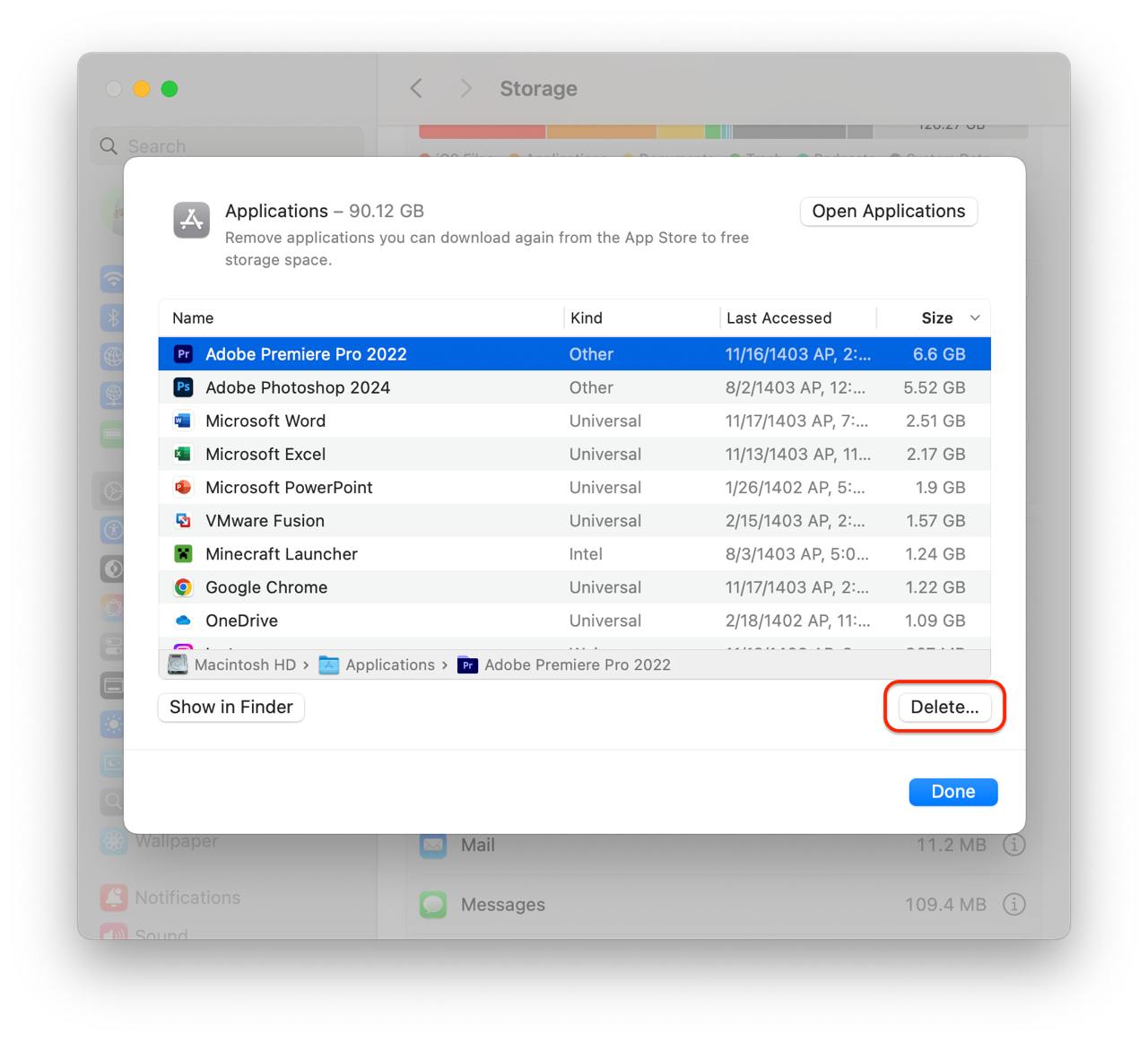Open Applications folder button
This screenshot has height=1042, width=1148.
point(889,212)
